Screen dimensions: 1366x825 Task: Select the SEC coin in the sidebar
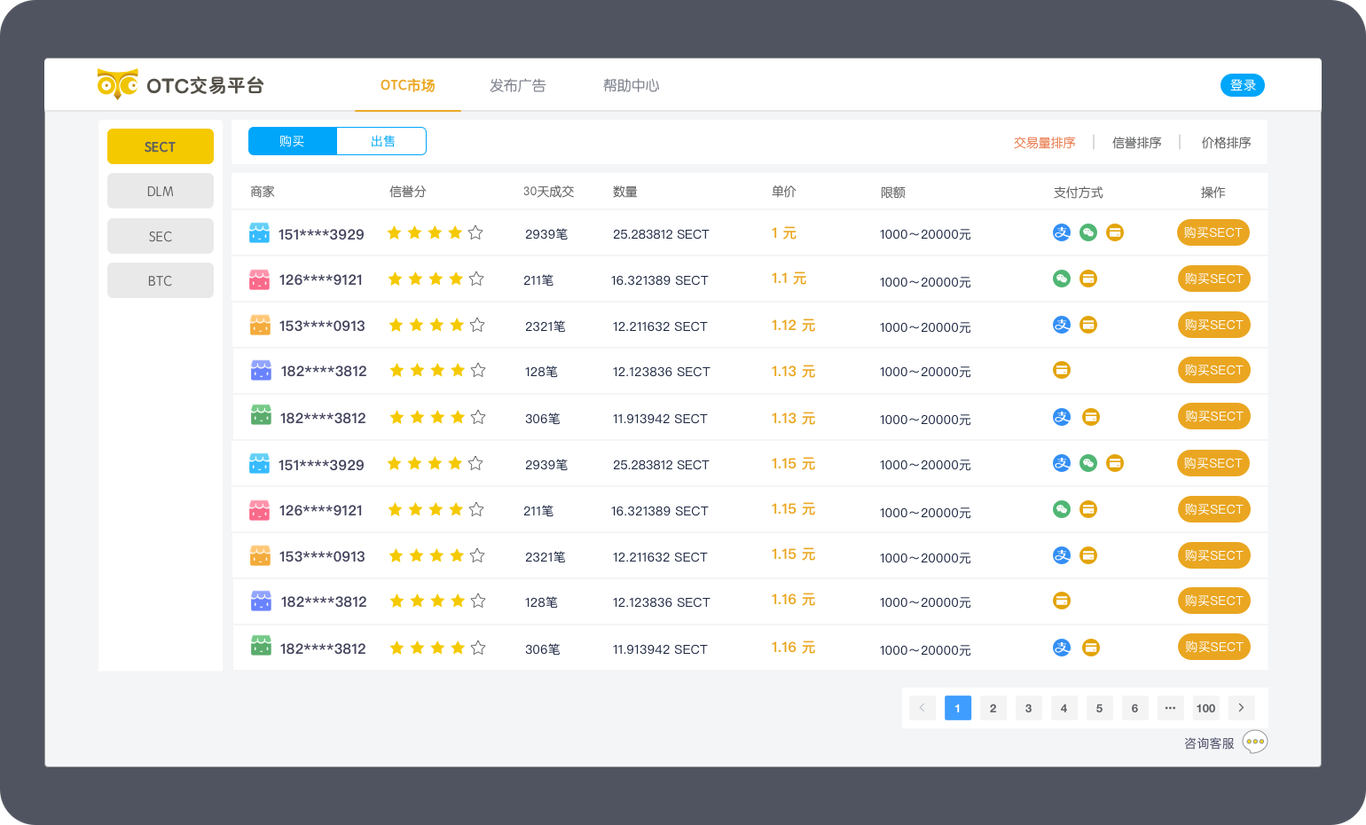(x=160, y=236)
